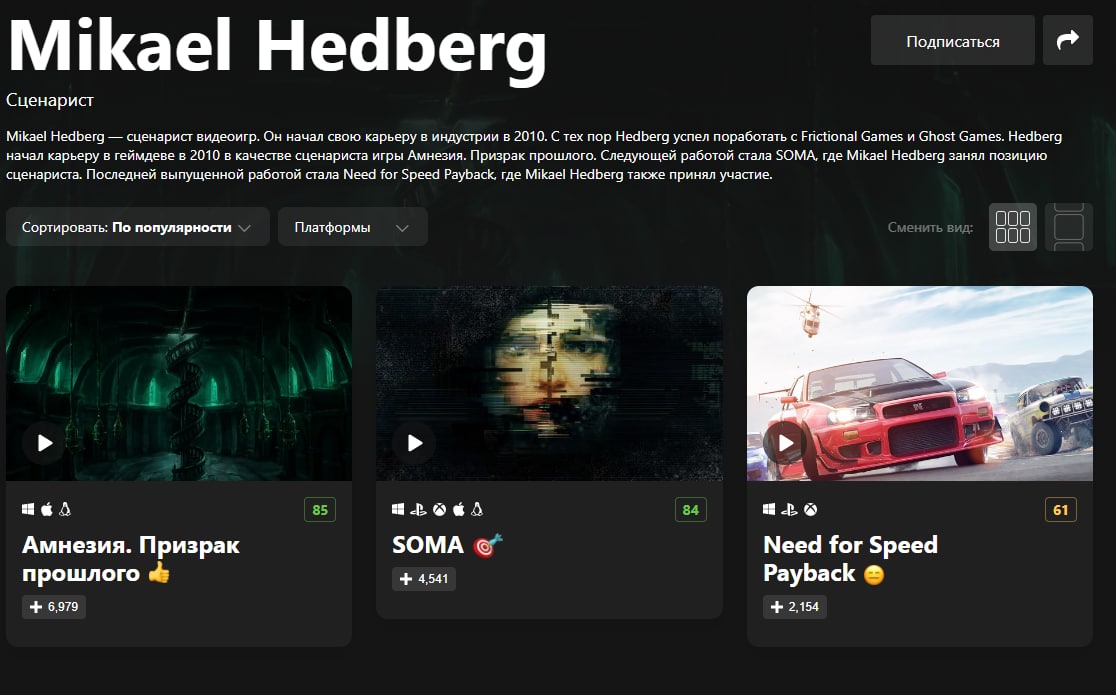Expand the Платформы filter dropdown
Viewport: 1116px width, 695px height.
[352, 227]
